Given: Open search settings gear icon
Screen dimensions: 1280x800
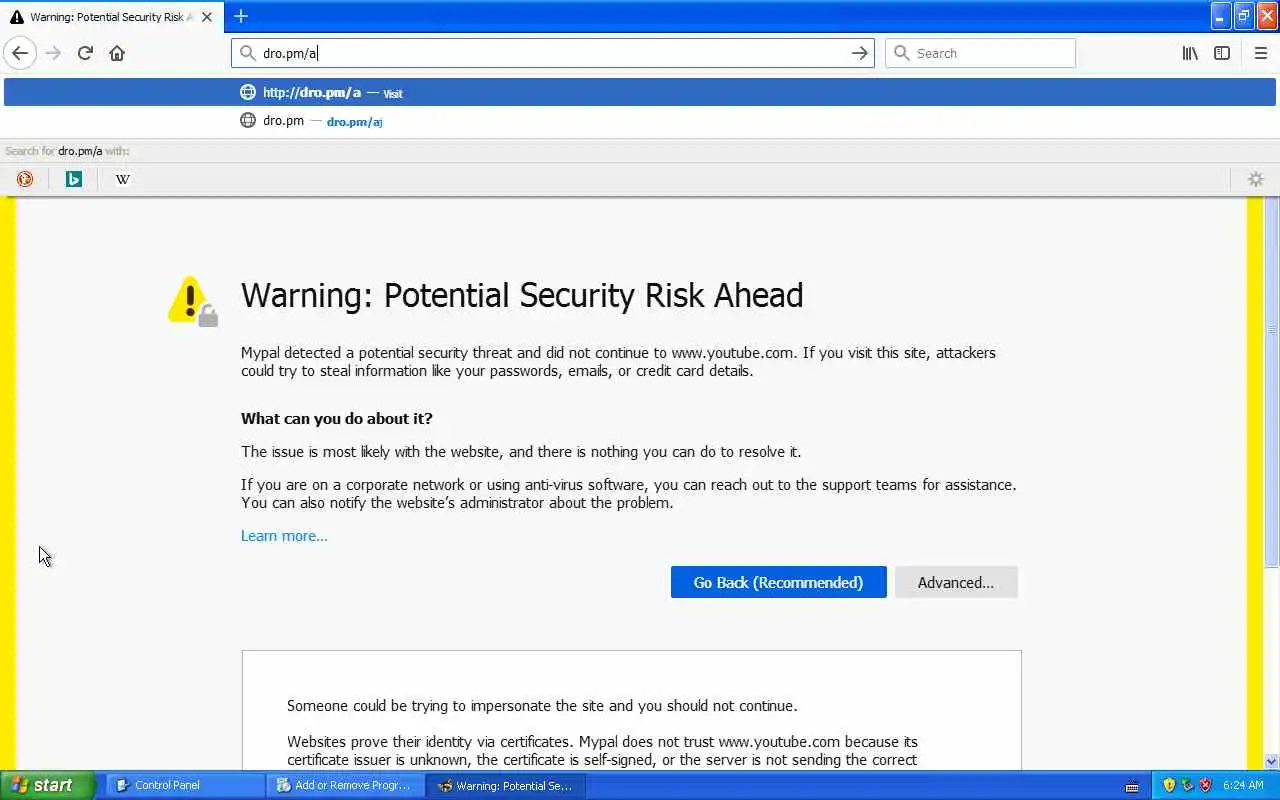Looking at the screenshot, I should tap(1255, 179).
